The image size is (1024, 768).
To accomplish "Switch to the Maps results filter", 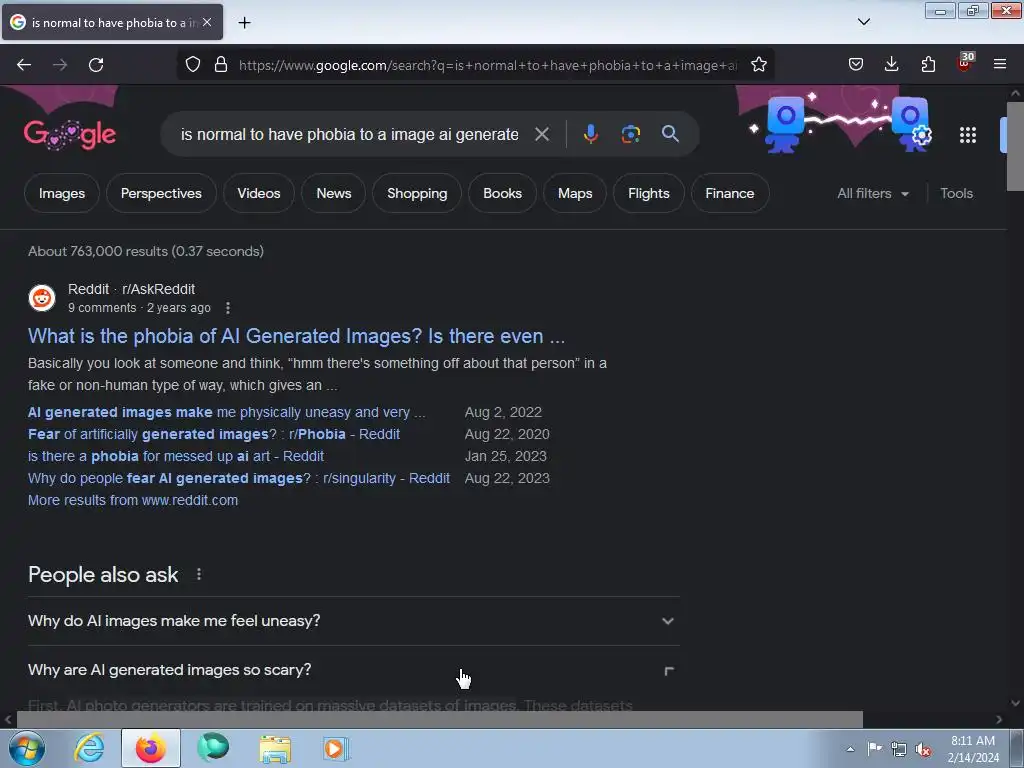I will (575, 193).
